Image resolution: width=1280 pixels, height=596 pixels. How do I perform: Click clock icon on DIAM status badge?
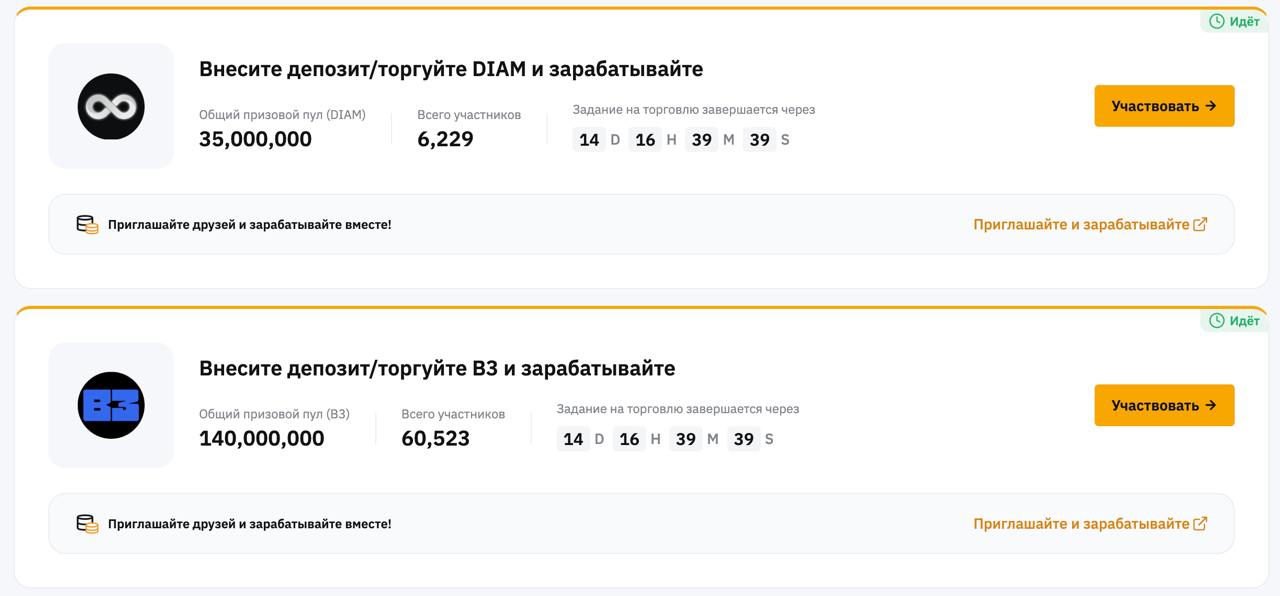1217,21
